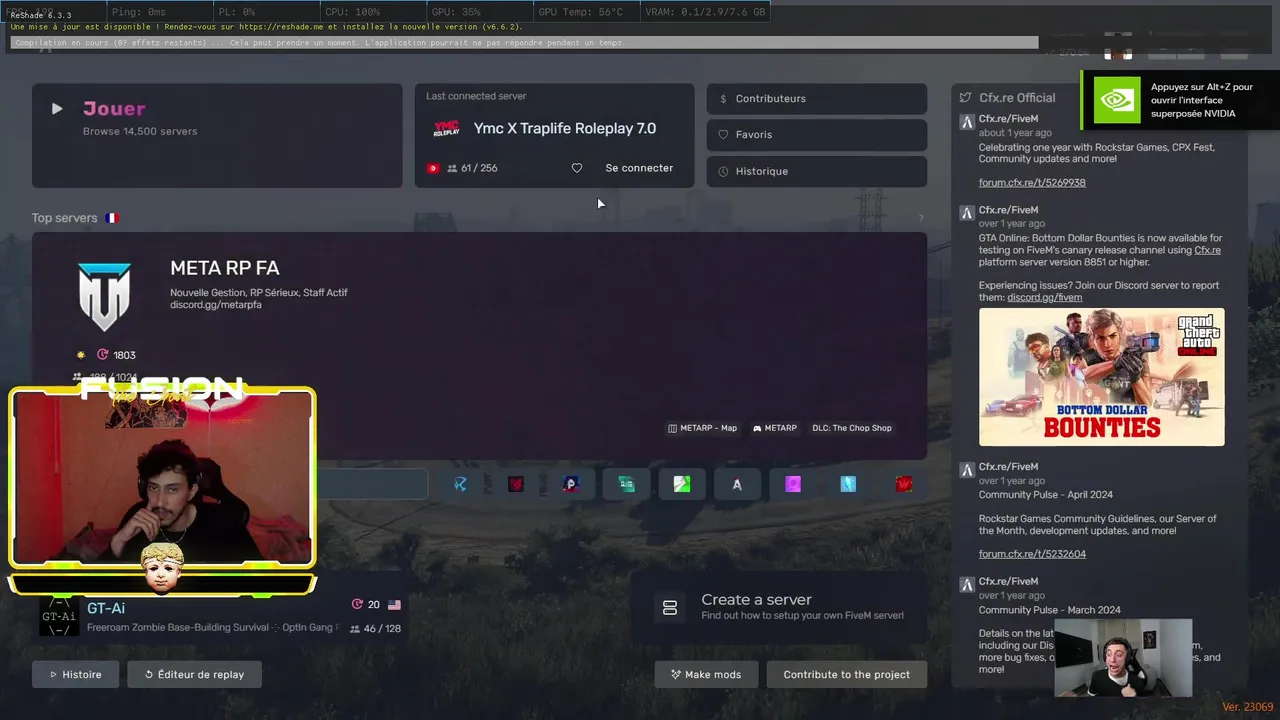The height and width of the screenshot is (720, 1280).
Task: Select the white letter A top-server icon
Action: click(737, 484)
